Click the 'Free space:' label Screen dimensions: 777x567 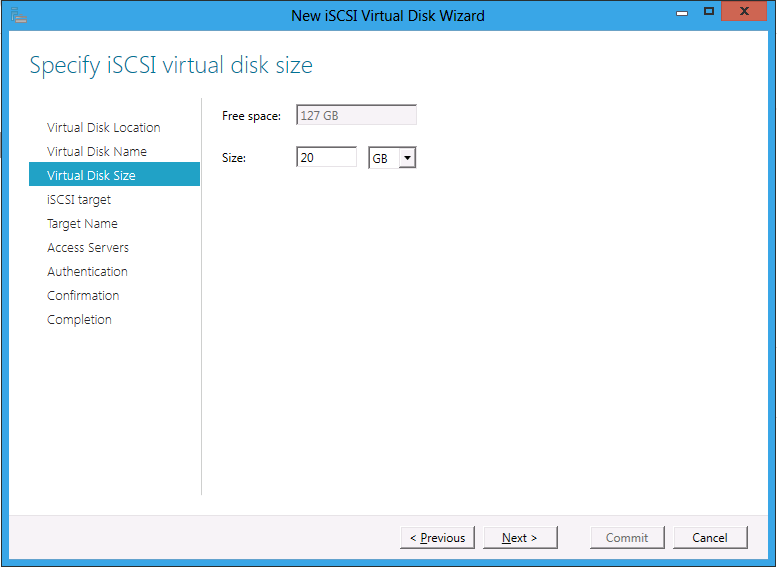[x=251, y=116]
